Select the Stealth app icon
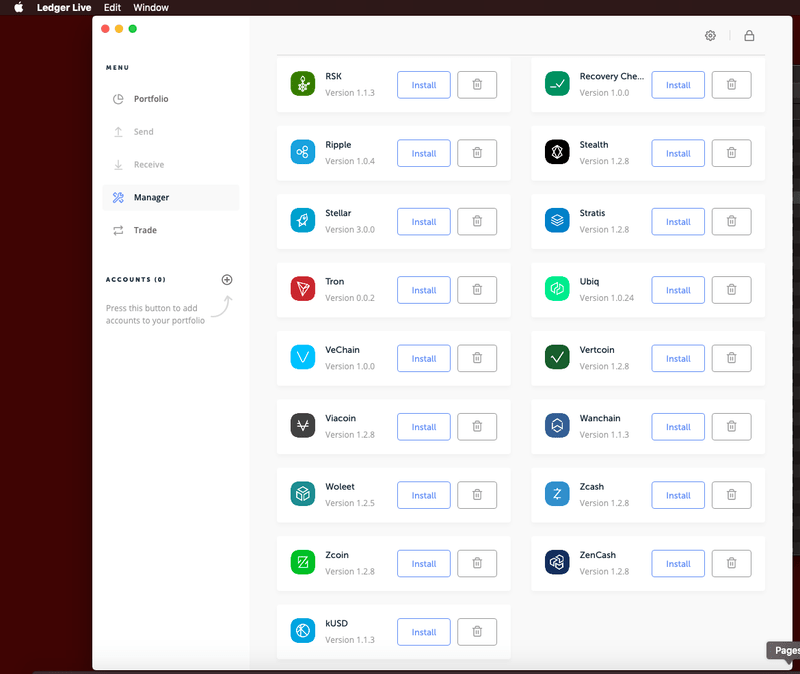This screenshot has height=674, width=800. coord(557,153)
